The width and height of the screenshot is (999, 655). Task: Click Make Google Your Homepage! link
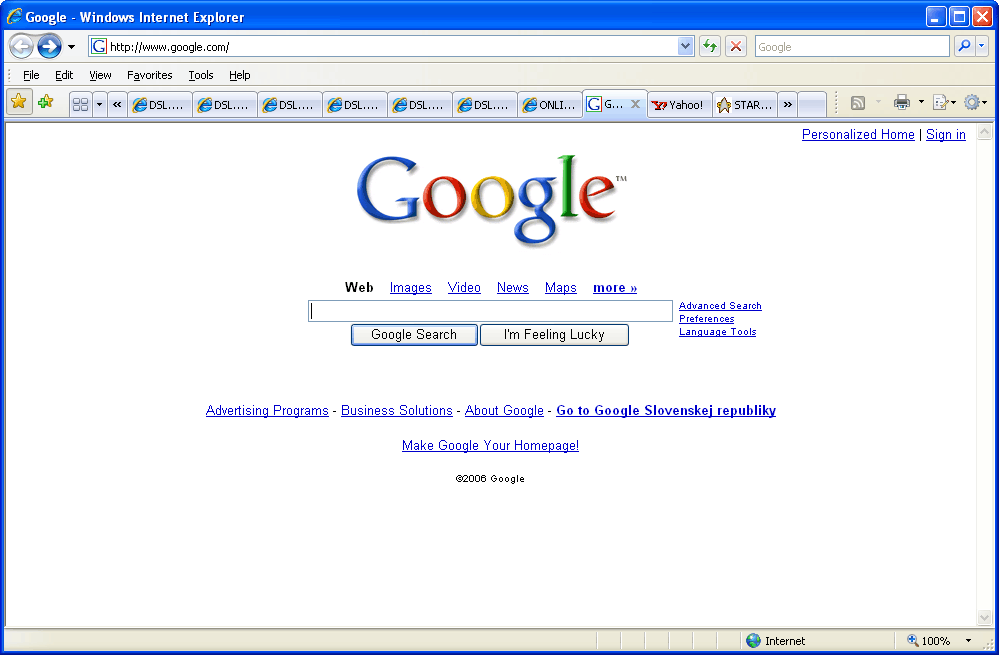click(490, 445)
